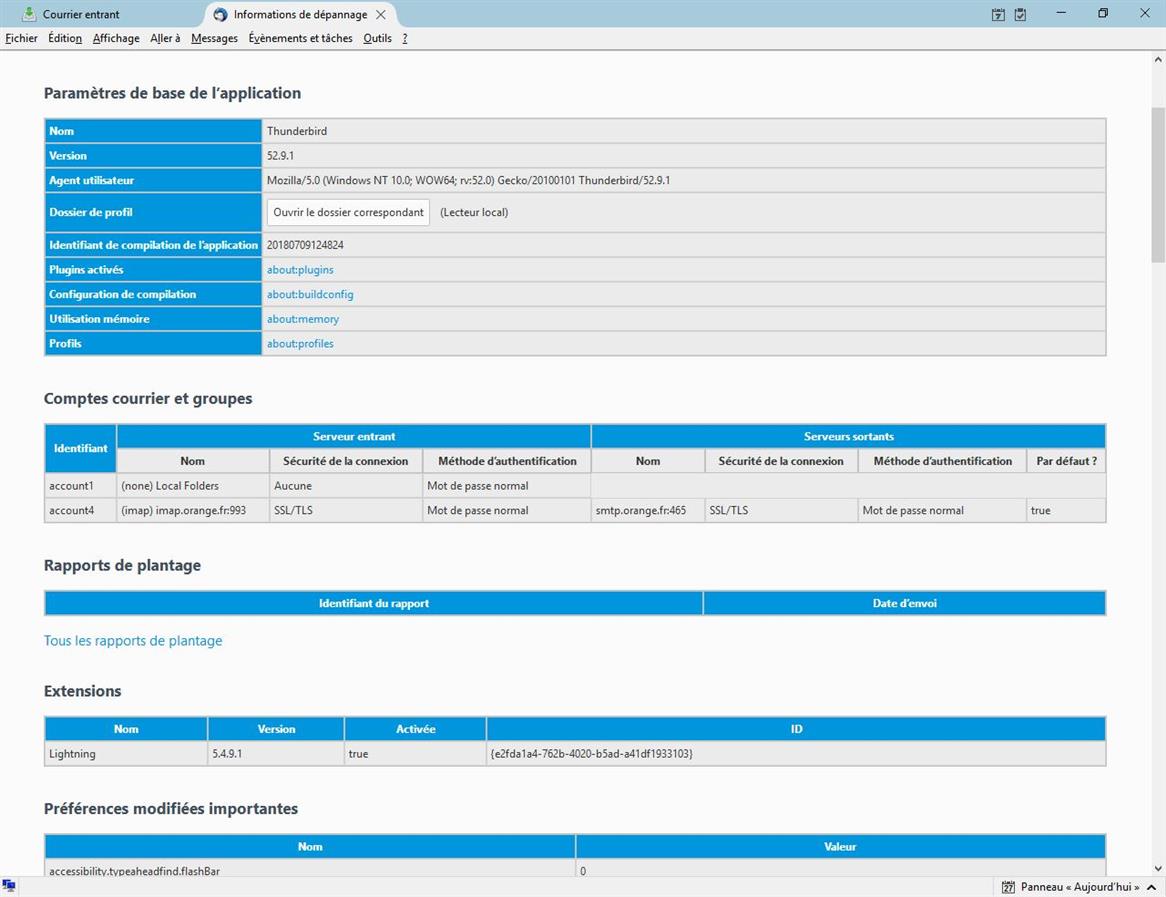The width and height of the screenshot is (1166, 897).
Task: Close the Informations de dépannage tab
Action: coord(381,15)
